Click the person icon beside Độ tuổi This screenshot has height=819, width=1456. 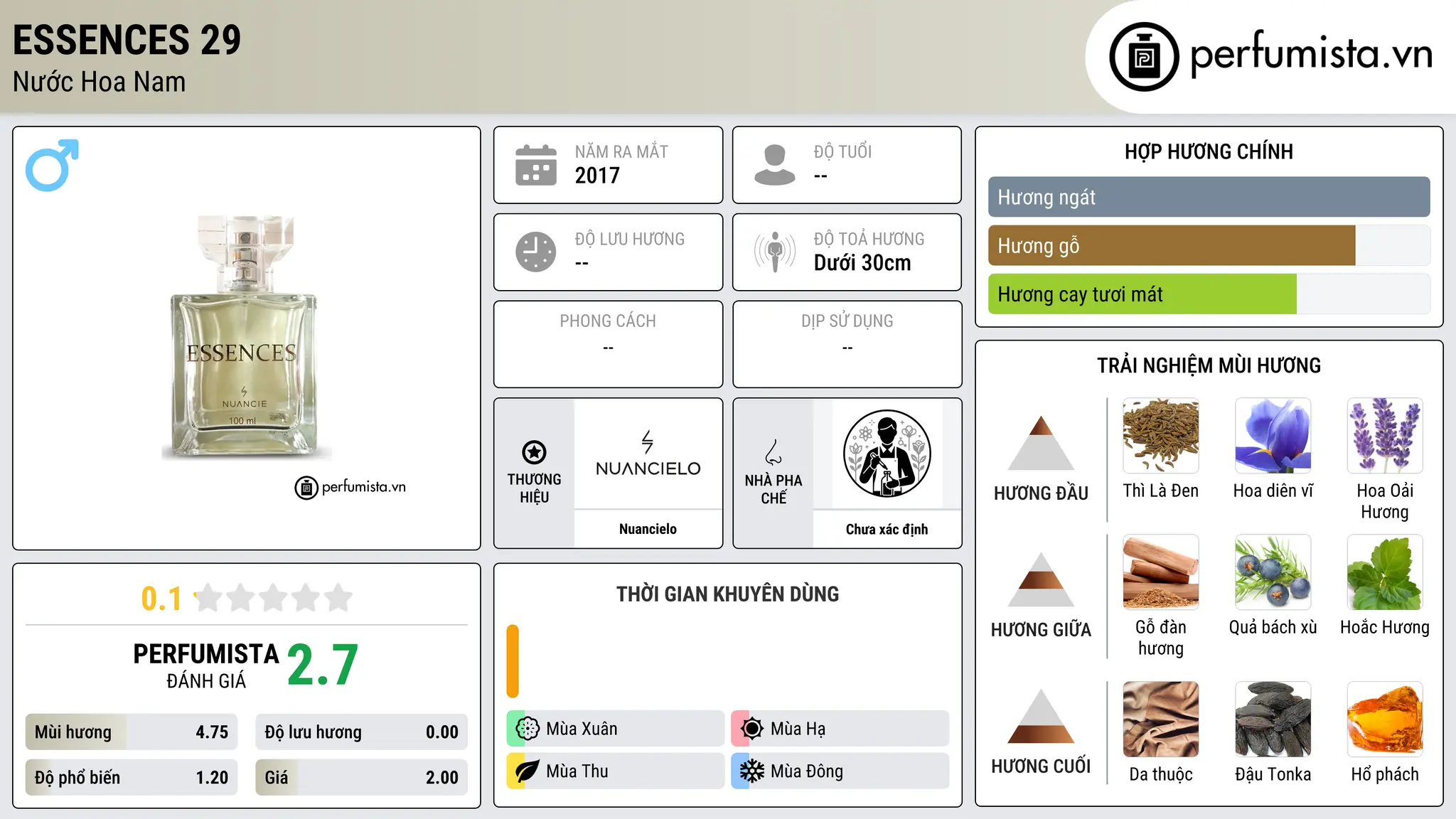774,165
